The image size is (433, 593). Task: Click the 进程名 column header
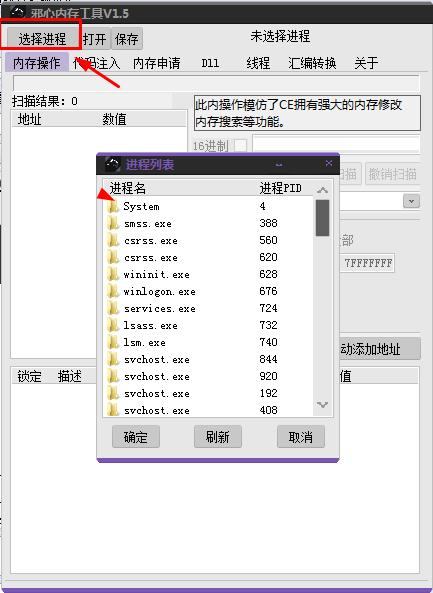[x=128, y=188]
